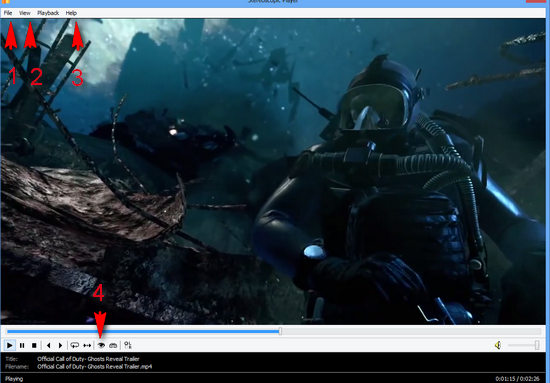Click the 3D glasses icon
The width and height of the screenshot is (550, 383).
[113, 345]
